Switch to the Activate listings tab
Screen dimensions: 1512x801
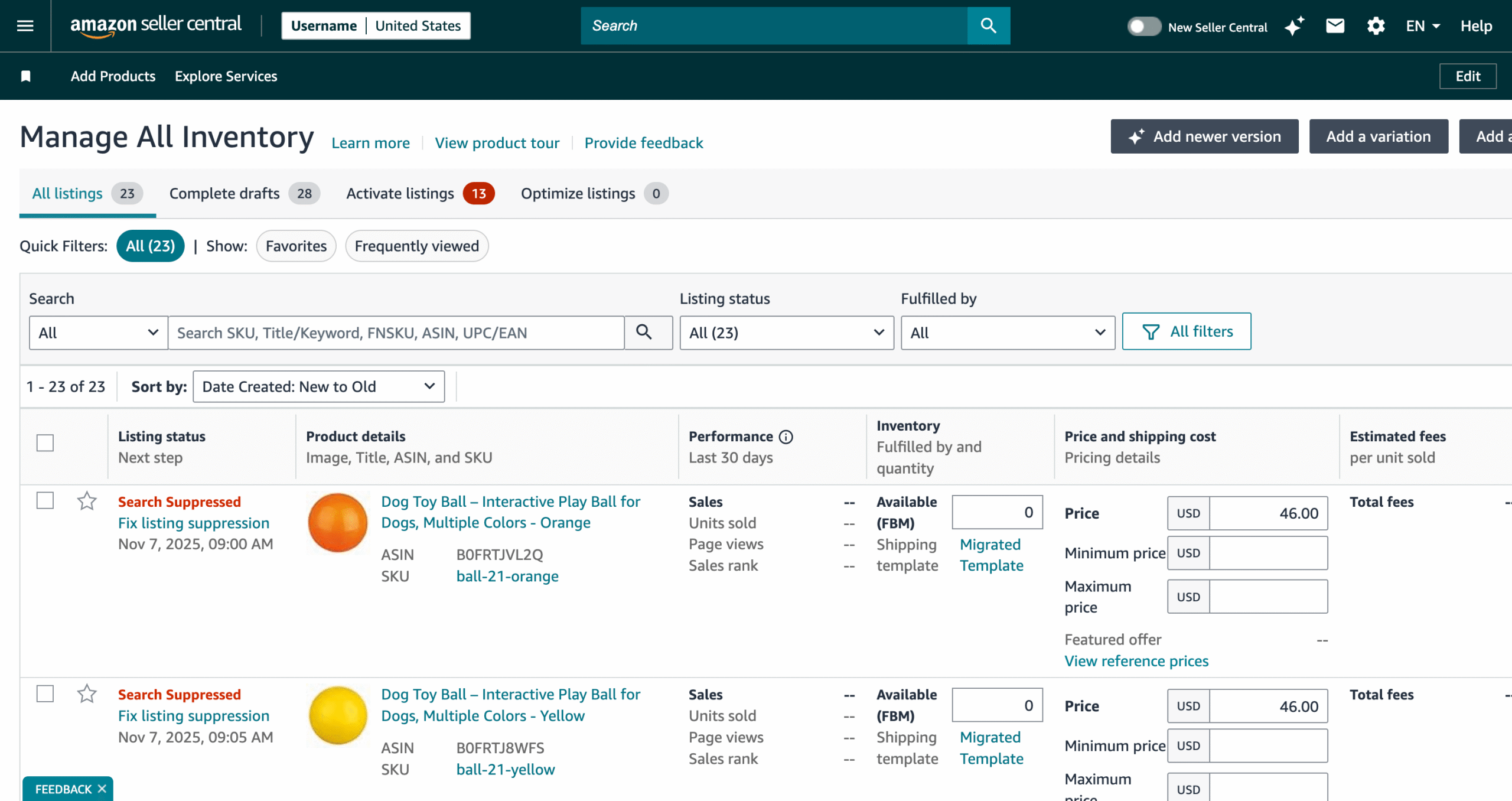point(419,194)
